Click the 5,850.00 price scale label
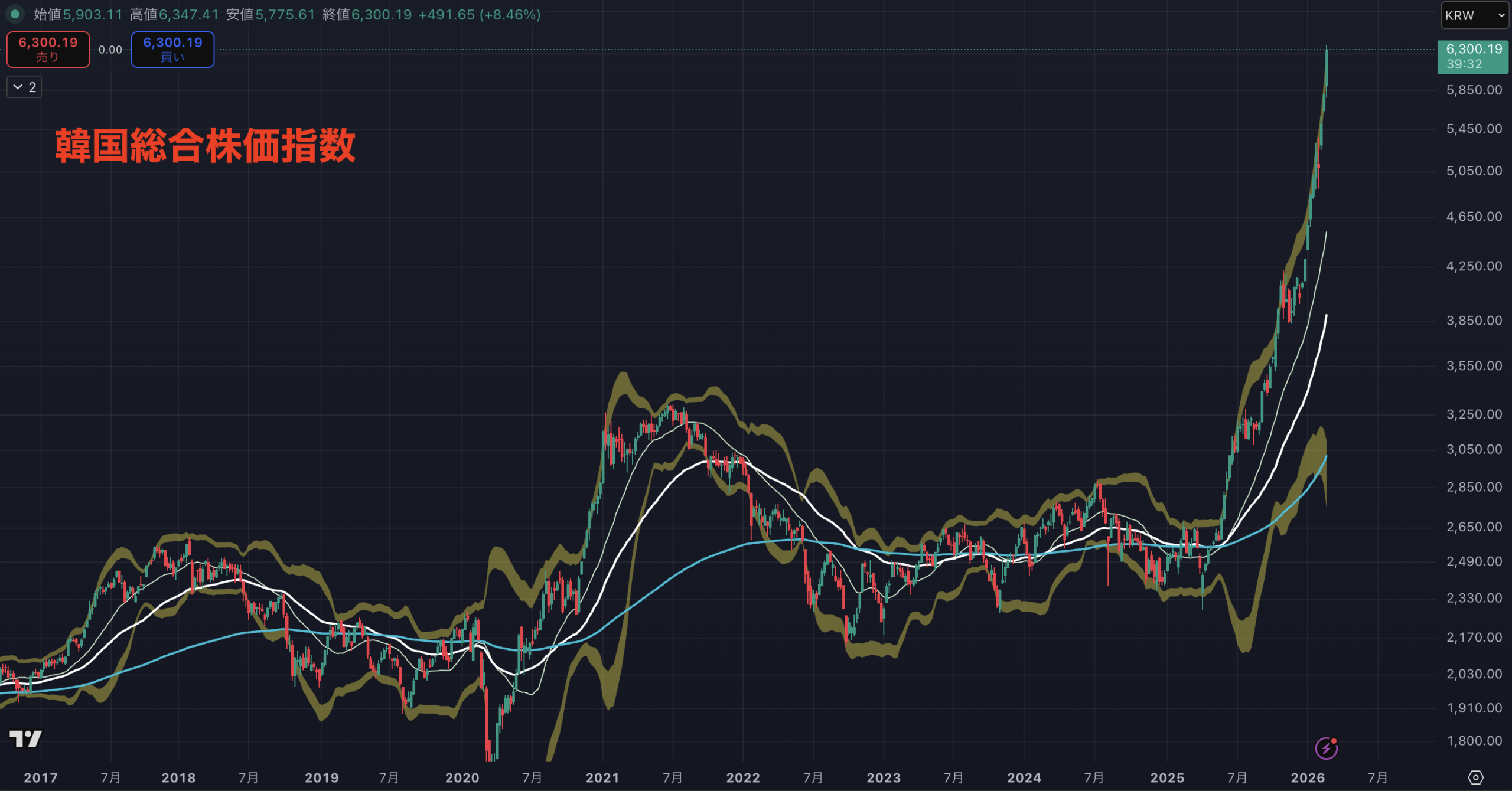Image resolution: width=1512 pixels, height=791 pixels. click(x=1474, y=90)
